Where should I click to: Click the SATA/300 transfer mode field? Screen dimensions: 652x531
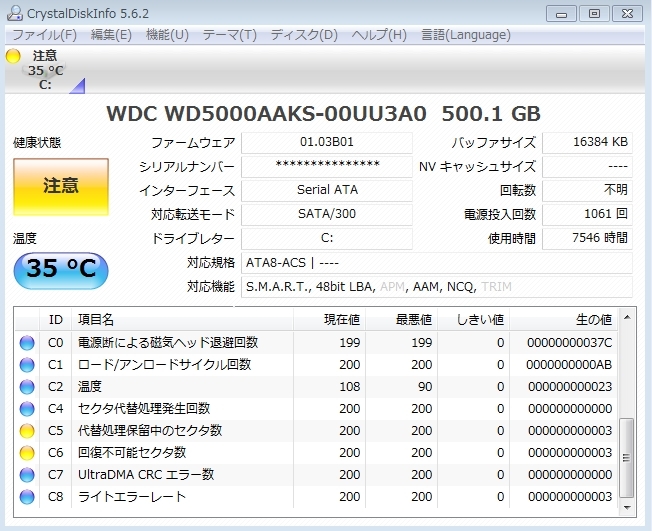(327, 214)
